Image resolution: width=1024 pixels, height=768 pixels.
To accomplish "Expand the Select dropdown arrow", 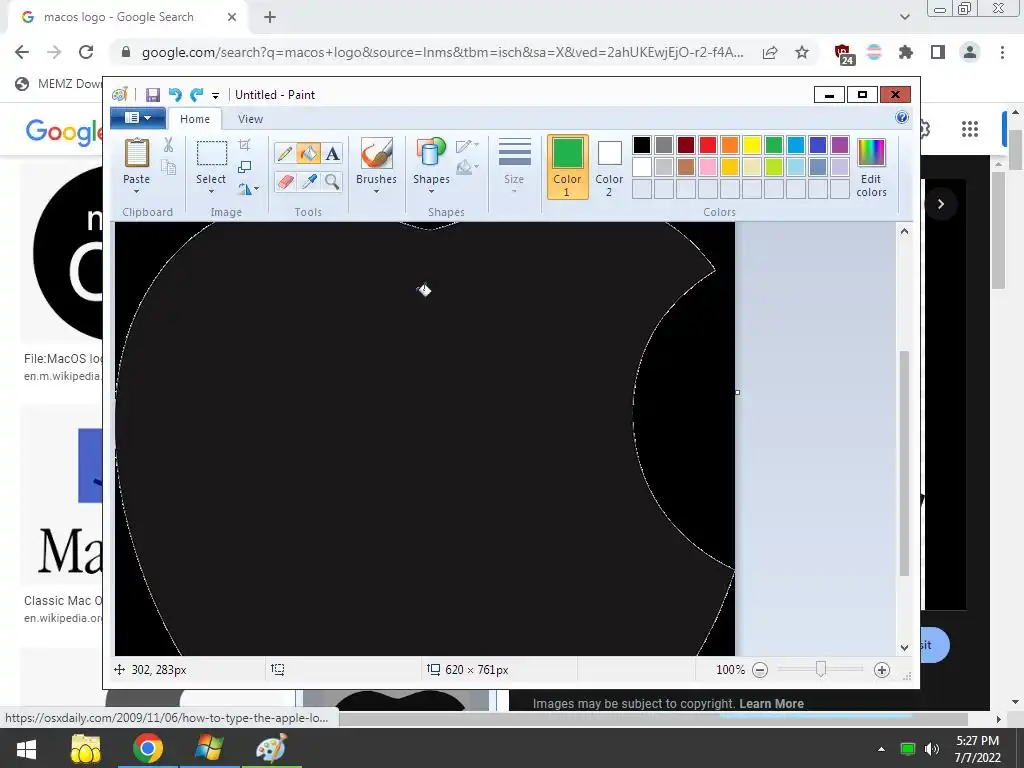I will coord(211,191).
